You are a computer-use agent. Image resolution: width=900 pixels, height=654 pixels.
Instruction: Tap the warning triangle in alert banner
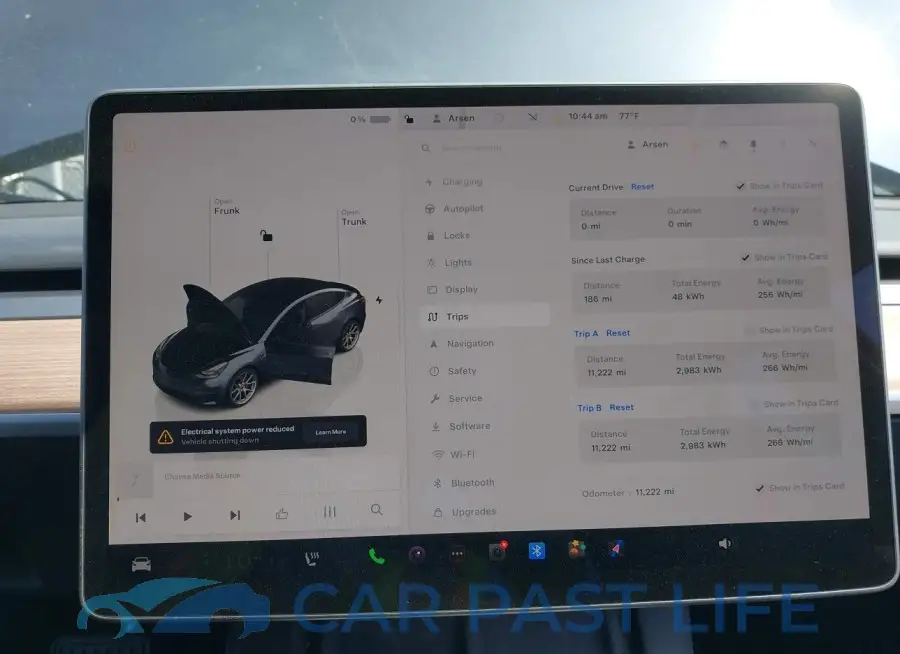[165, 437]
